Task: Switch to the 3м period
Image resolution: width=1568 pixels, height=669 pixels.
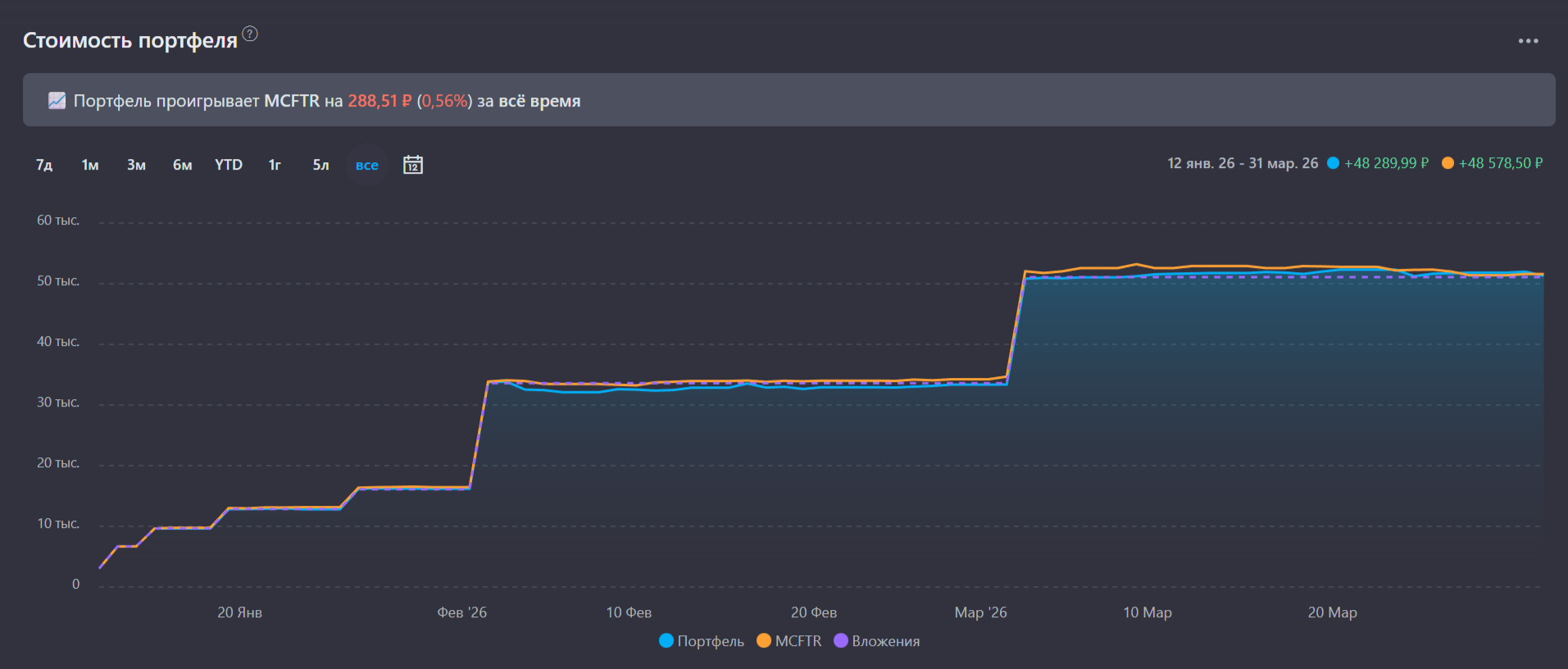Action: [136, 165]
